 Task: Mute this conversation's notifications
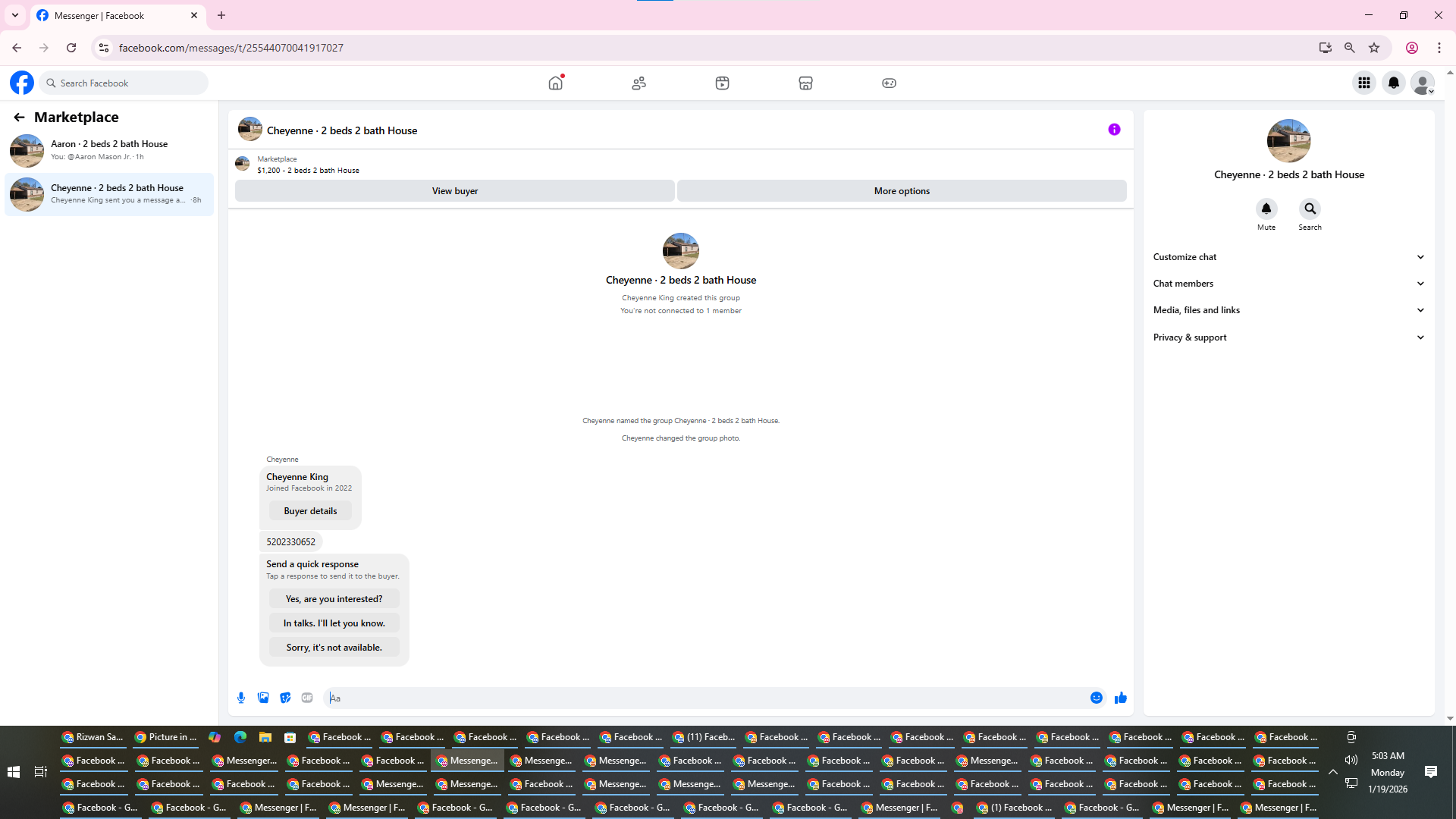pos(1266,209)
